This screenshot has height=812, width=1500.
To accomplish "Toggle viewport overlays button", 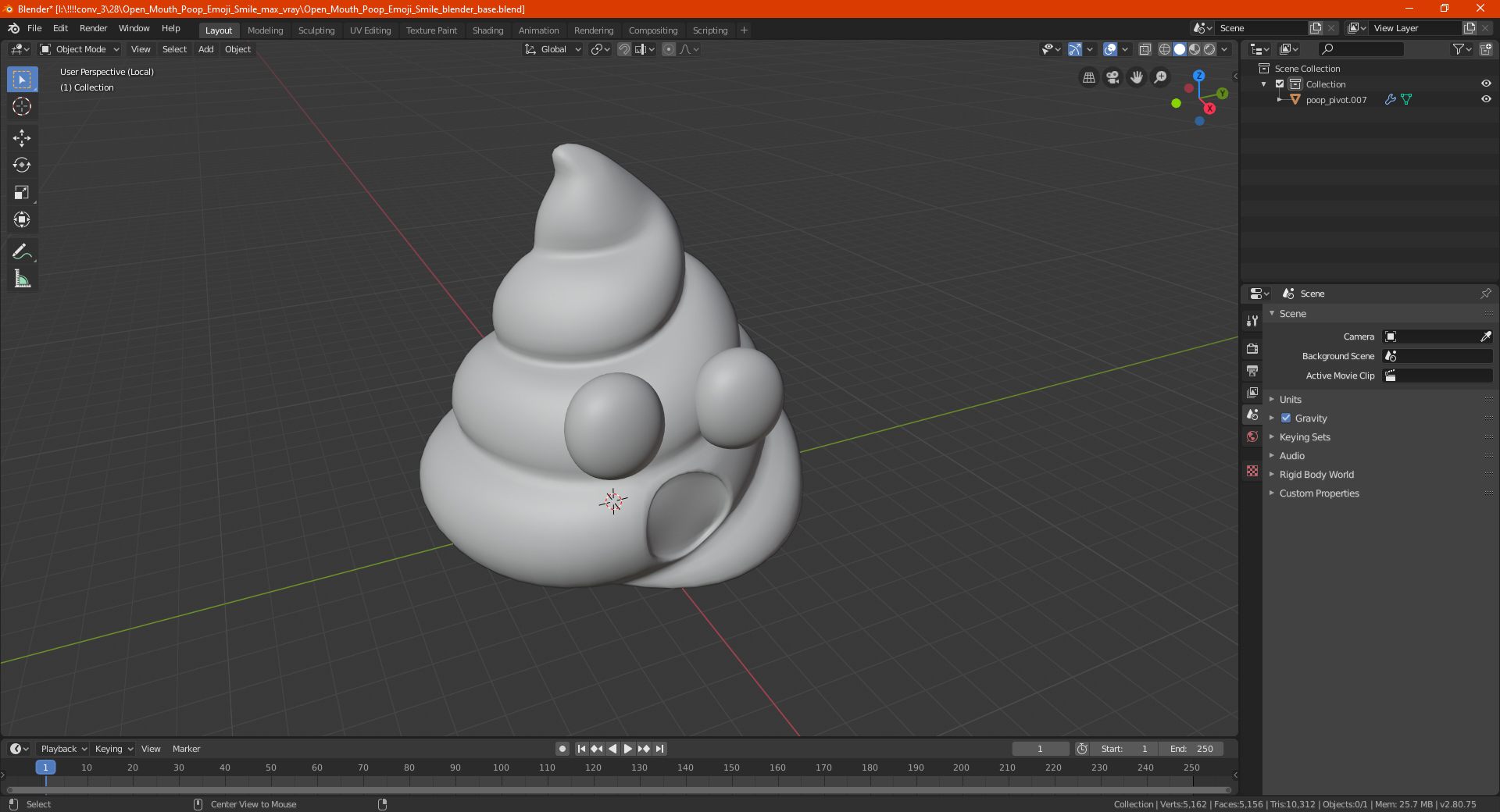I will [1110, 49].
